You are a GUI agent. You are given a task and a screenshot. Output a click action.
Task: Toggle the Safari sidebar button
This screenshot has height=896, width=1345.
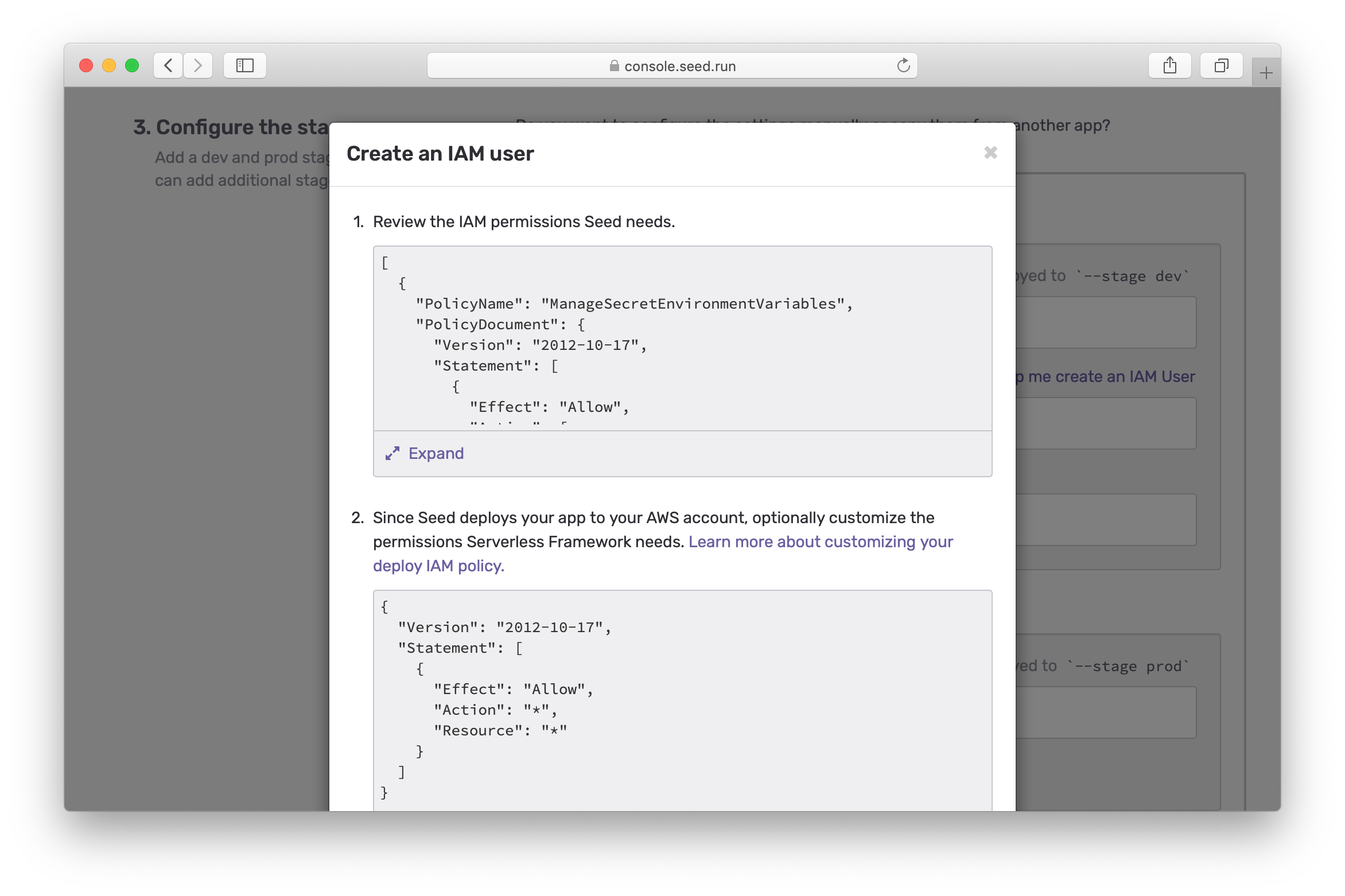pos(245,65)
